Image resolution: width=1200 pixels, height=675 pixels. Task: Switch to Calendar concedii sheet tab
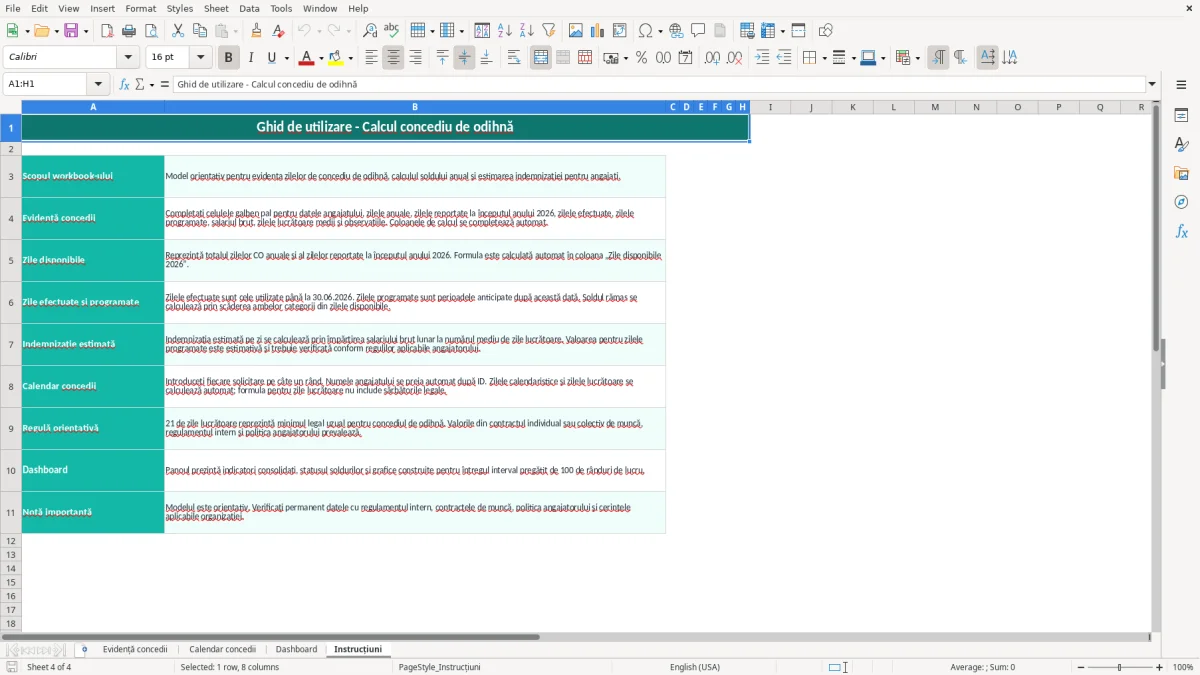[222, 650]
